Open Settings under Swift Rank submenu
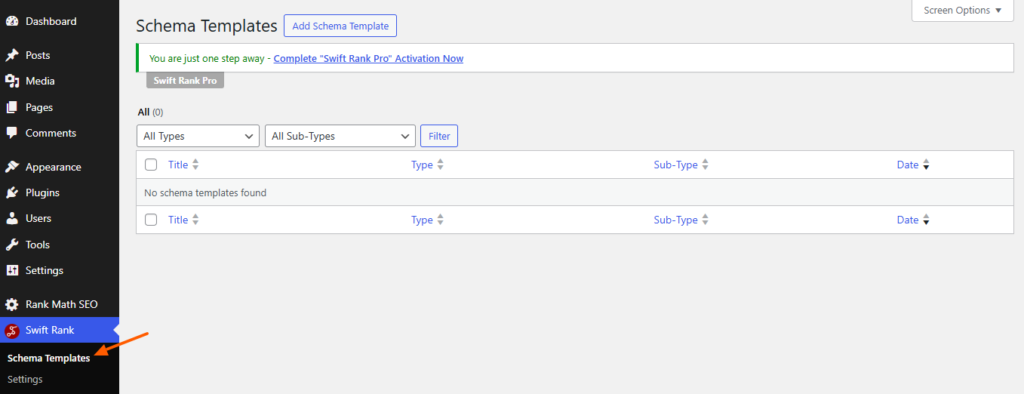Screen dimensions: 1024x394 point(25,379)
